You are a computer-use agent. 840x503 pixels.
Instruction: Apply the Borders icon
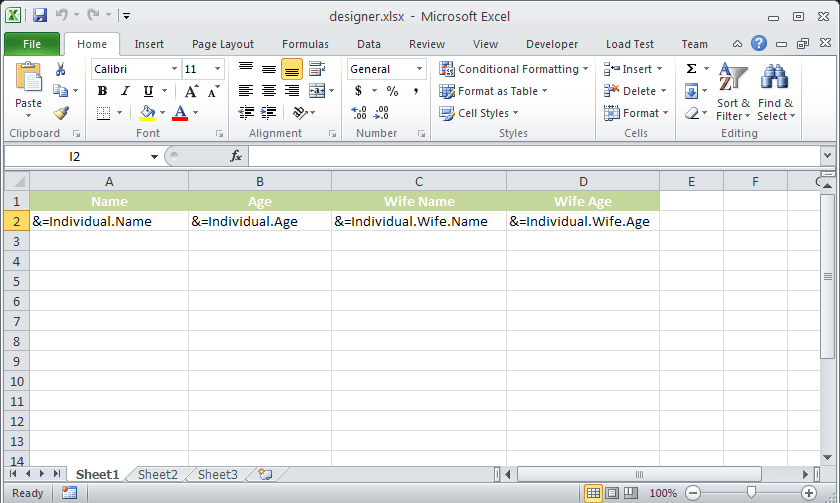coord(103,112)
